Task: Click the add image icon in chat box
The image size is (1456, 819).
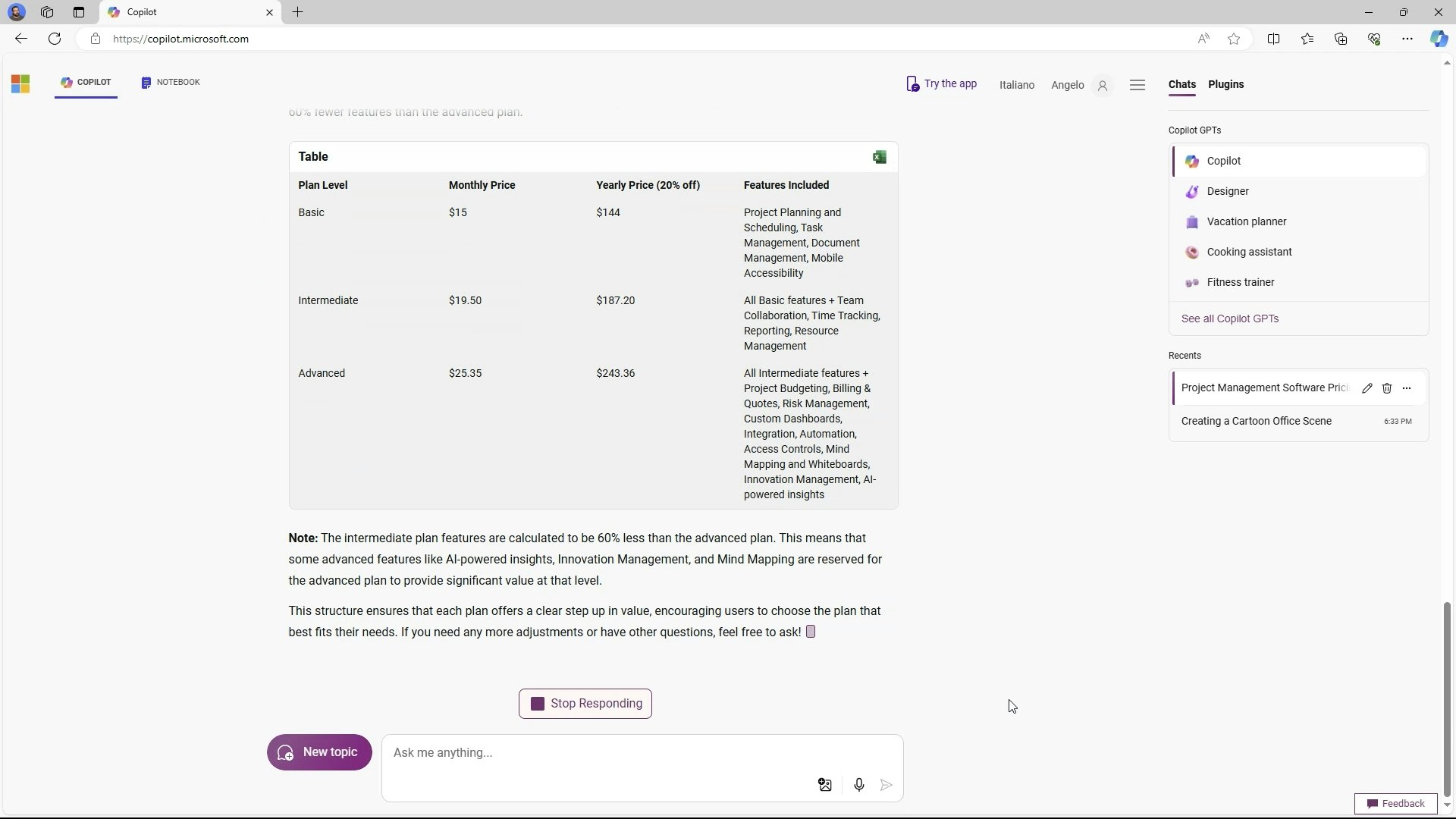Action: point(825,785)
